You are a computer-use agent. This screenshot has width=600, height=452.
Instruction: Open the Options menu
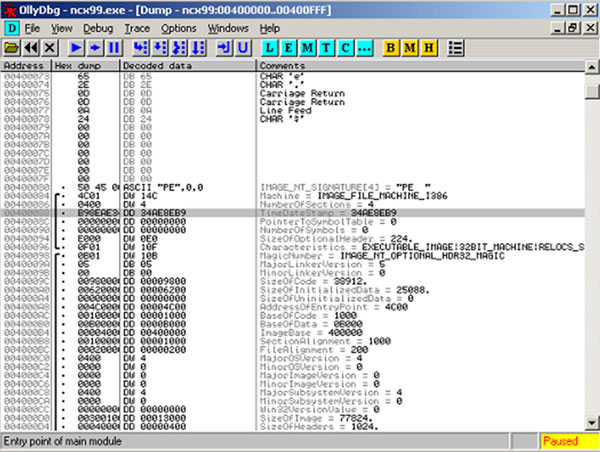click(x=179, y=28)
